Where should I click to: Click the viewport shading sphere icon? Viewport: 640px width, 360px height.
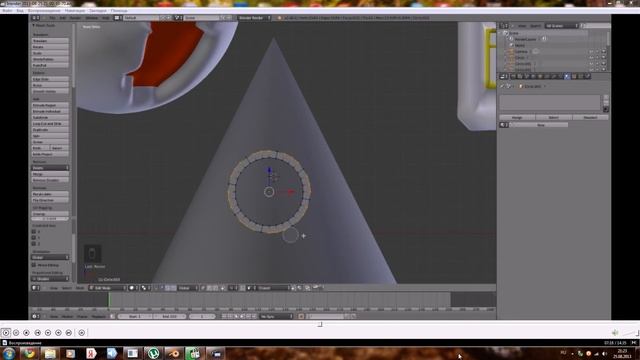coord(132,288)
